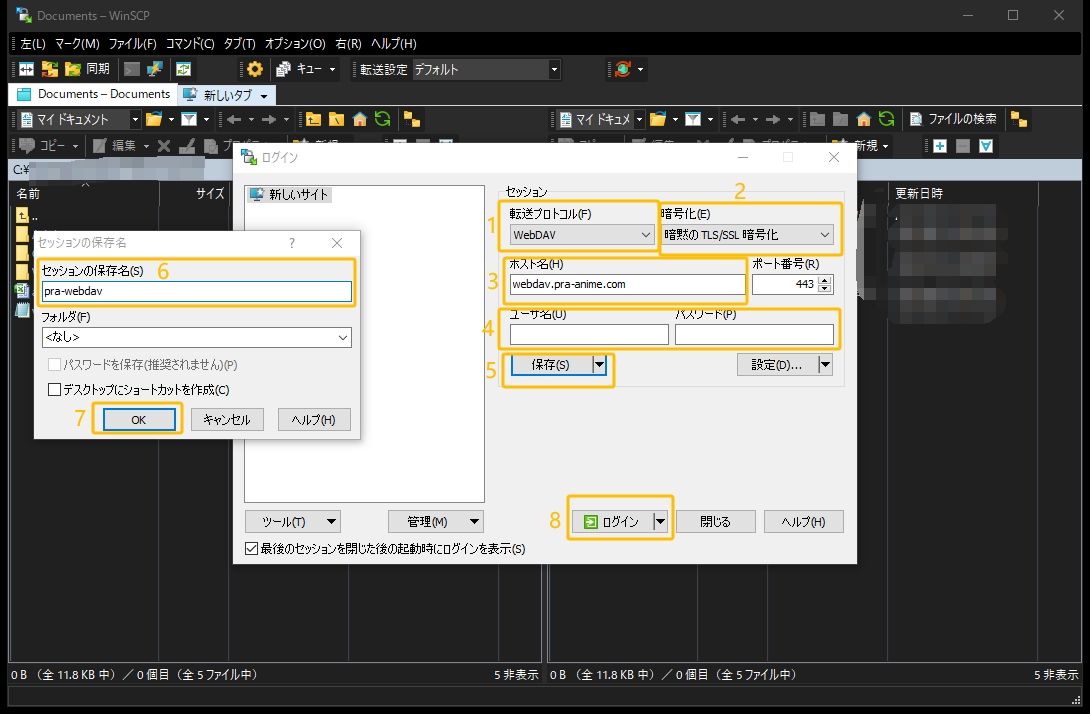The image size is (1090, 714).
Task: Increase the port number with the stepper arrows
Action: point(824,280)
